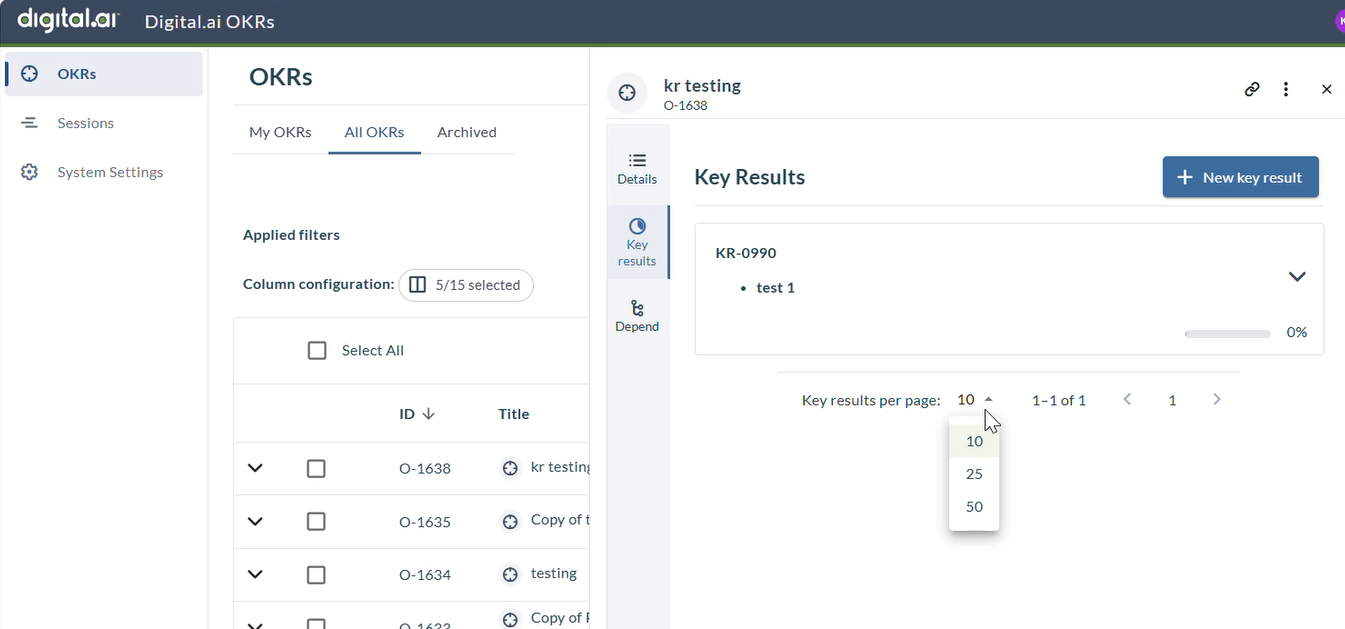Tick the checkbox for O-1638

click(x=316, y=468)
